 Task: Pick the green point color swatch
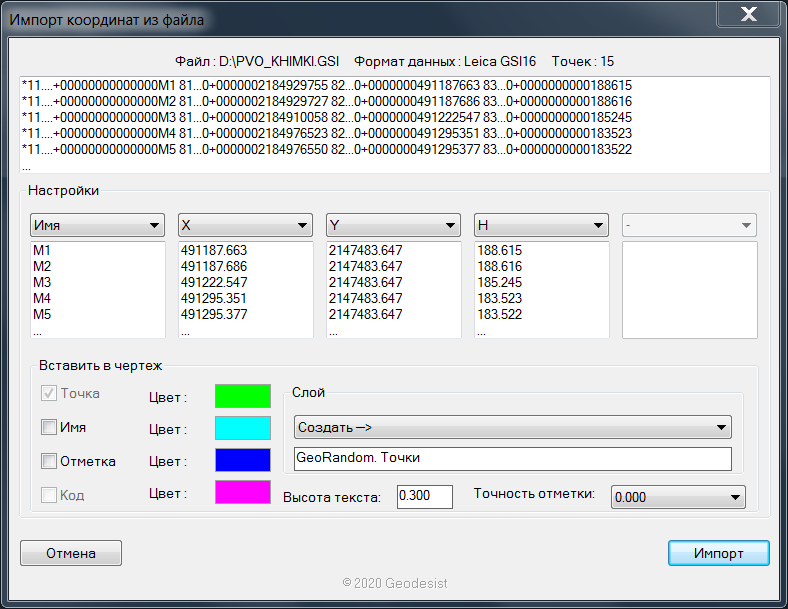[x=243, y=396]
